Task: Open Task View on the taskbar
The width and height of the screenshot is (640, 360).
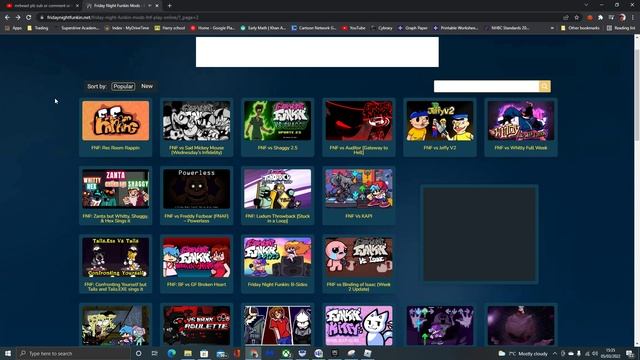Action: (x=154, y=353)
